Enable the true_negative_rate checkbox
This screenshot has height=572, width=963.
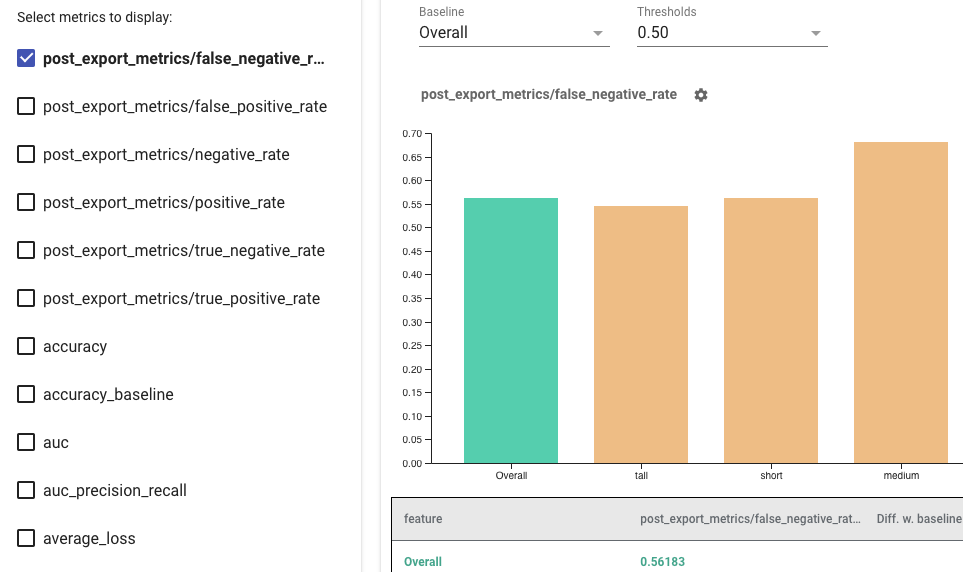[x=27, y=250]
